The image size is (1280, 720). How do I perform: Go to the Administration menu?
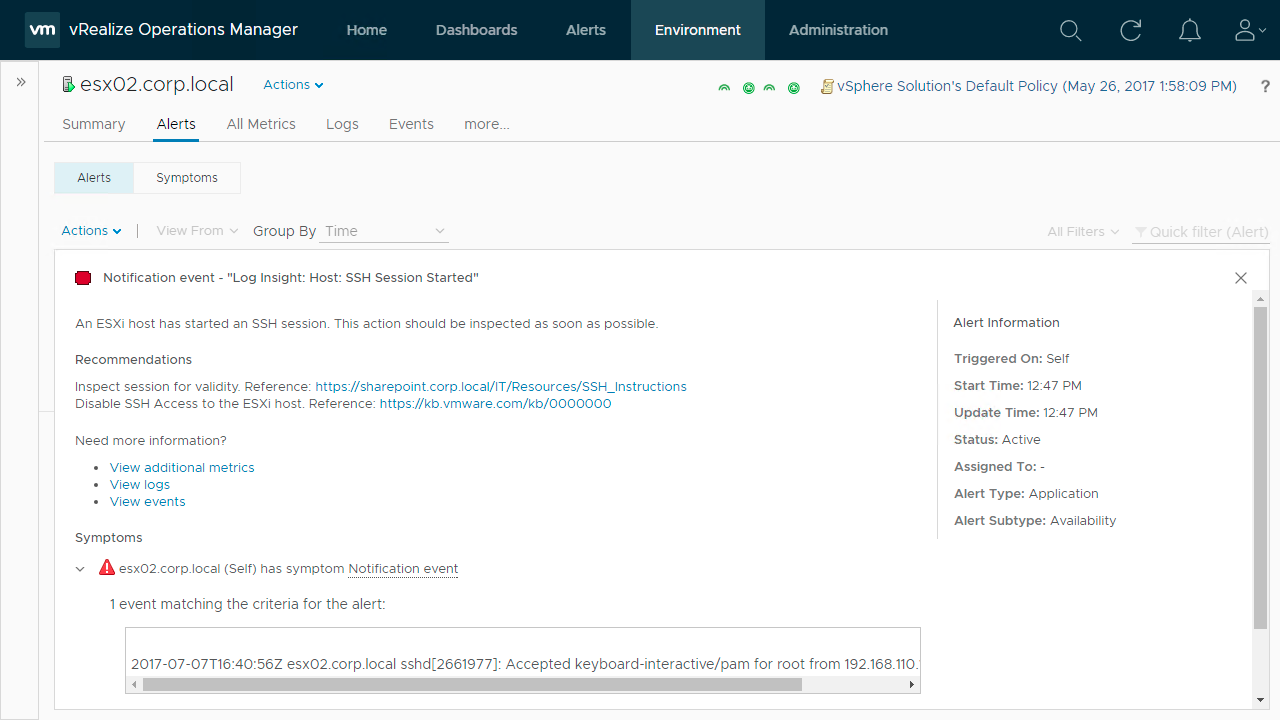(838, 30)
